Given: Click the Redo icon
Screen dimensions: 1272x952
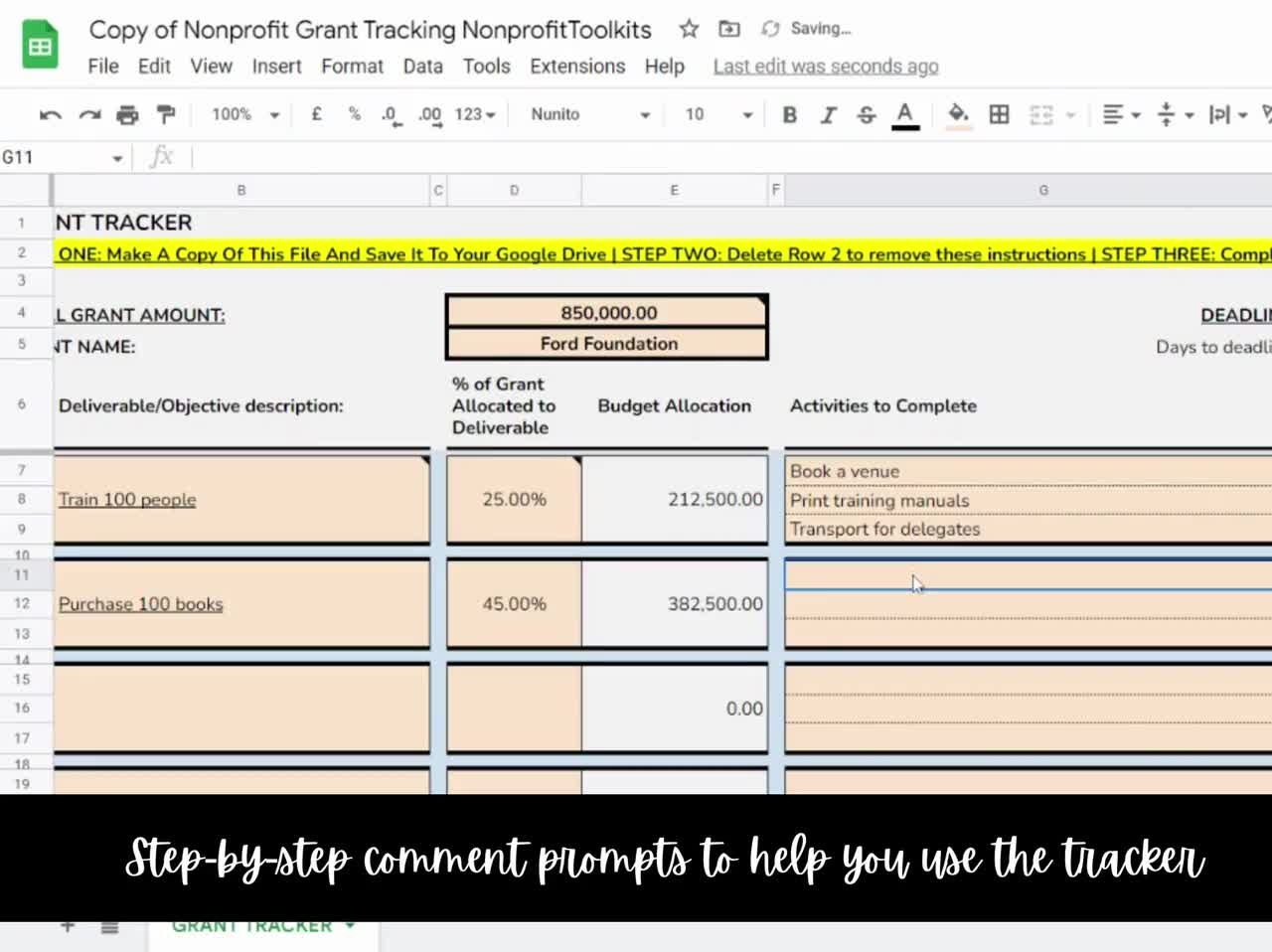Looking at the screenshot, I should (88, 114).
